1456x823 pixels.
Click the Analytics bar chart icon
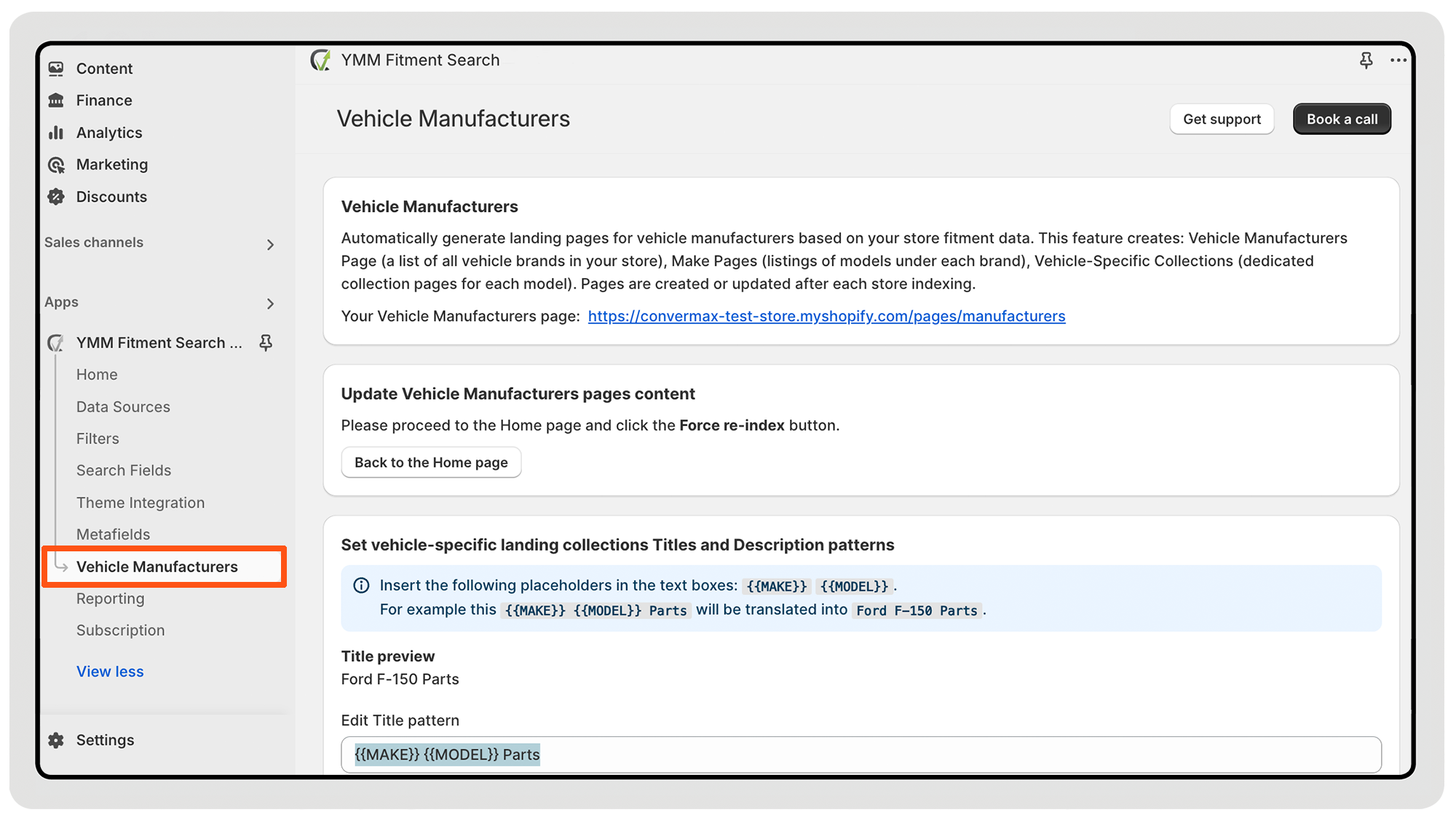coord(56,133)
